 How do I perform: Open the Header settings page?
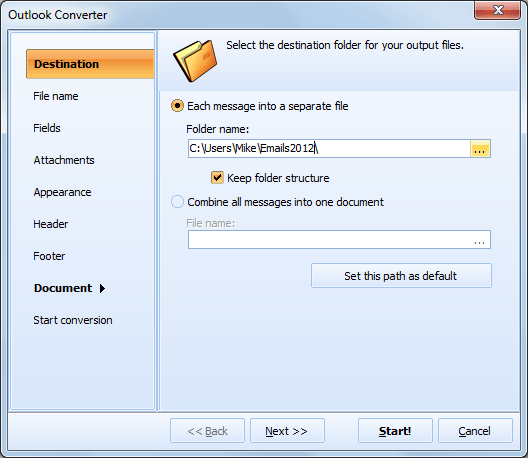[x=51, y=224]
